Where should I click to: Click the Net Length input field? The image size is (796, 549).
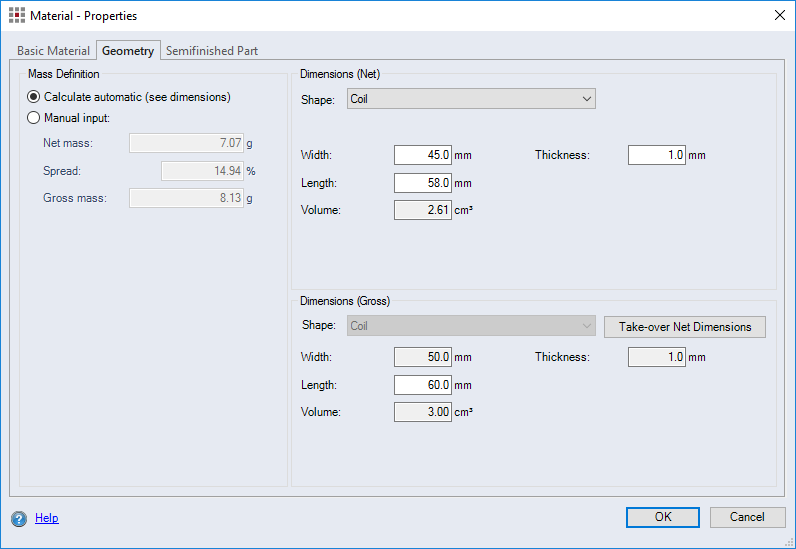423,183
